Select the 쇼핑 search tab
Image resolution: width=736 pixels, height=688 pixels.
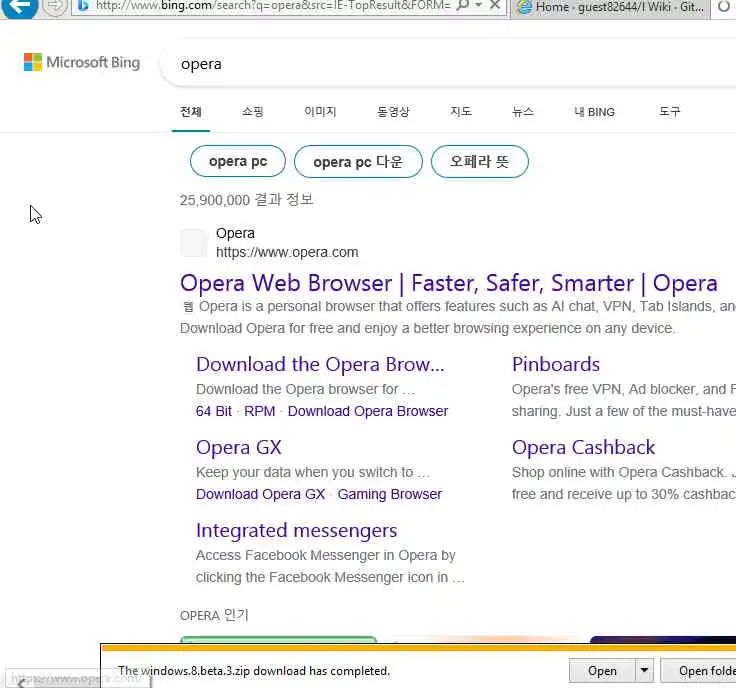pyautogui.click(x=253, y=112)
